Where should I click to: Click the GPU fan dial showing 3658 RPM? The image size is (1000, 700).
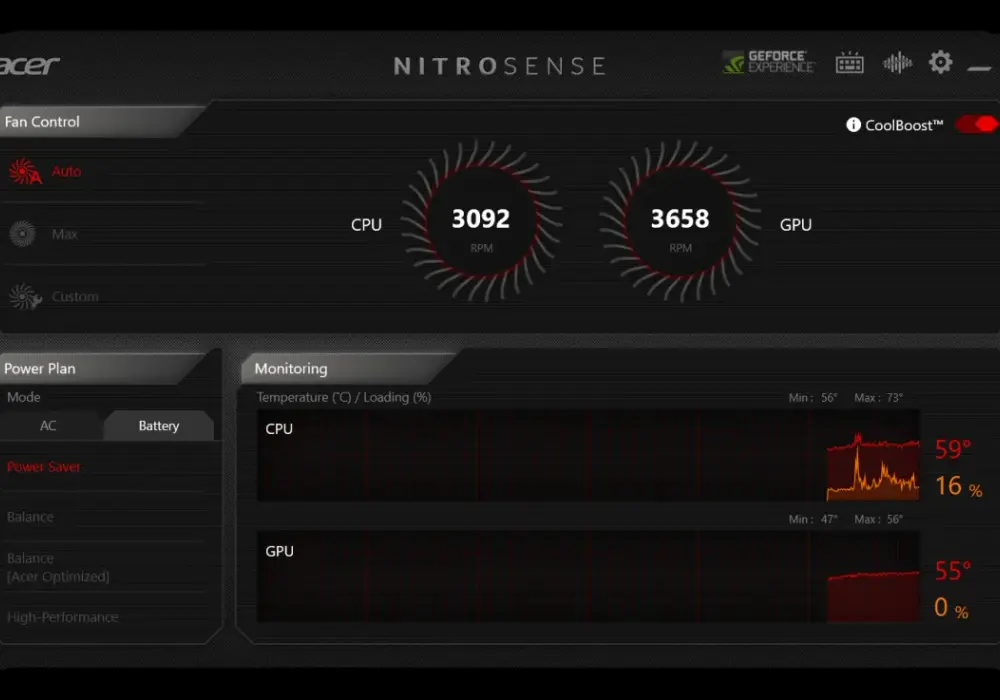680,221
